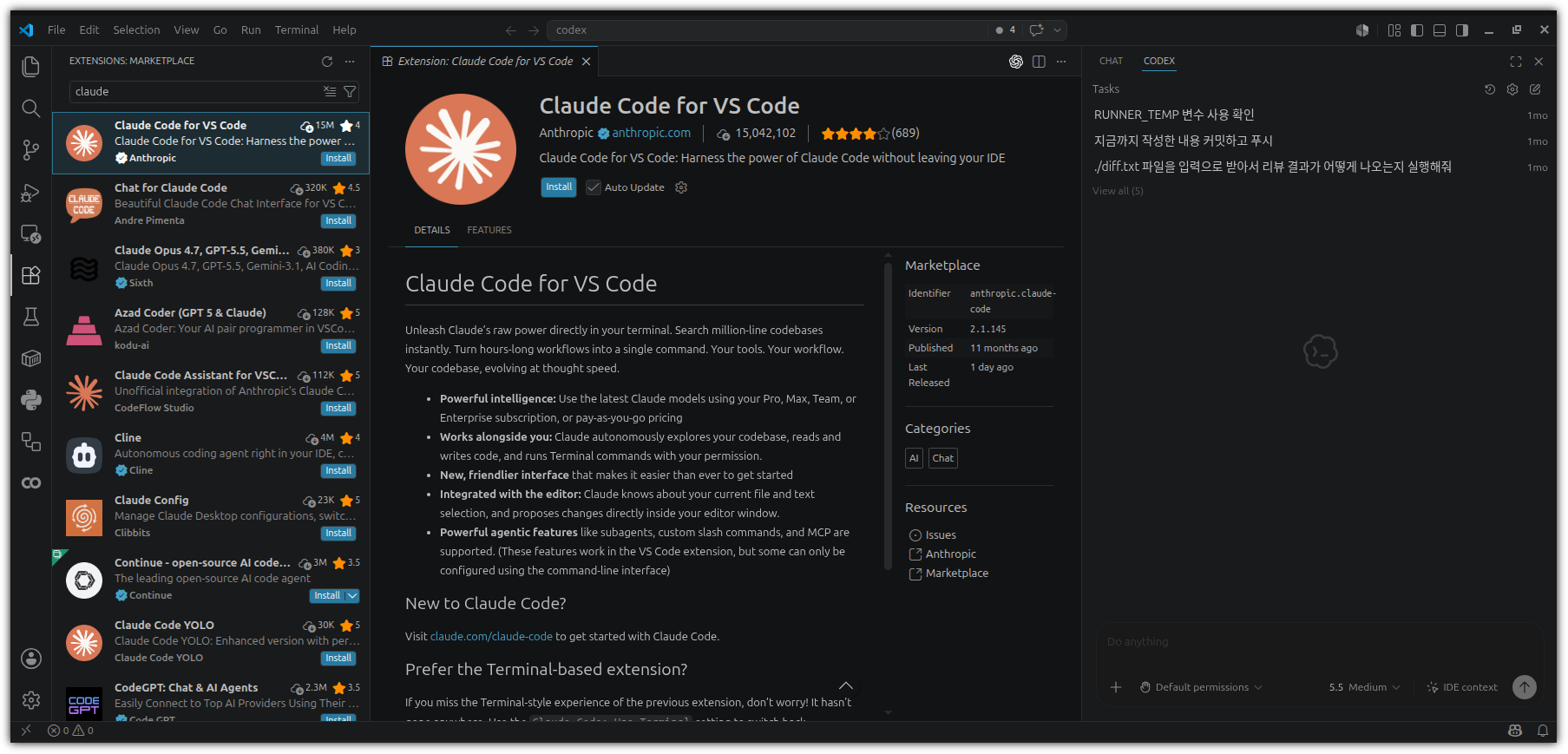Open Codex settings gear
The width and height of the screenshot is (1568, 754).
pos(1512,89)
